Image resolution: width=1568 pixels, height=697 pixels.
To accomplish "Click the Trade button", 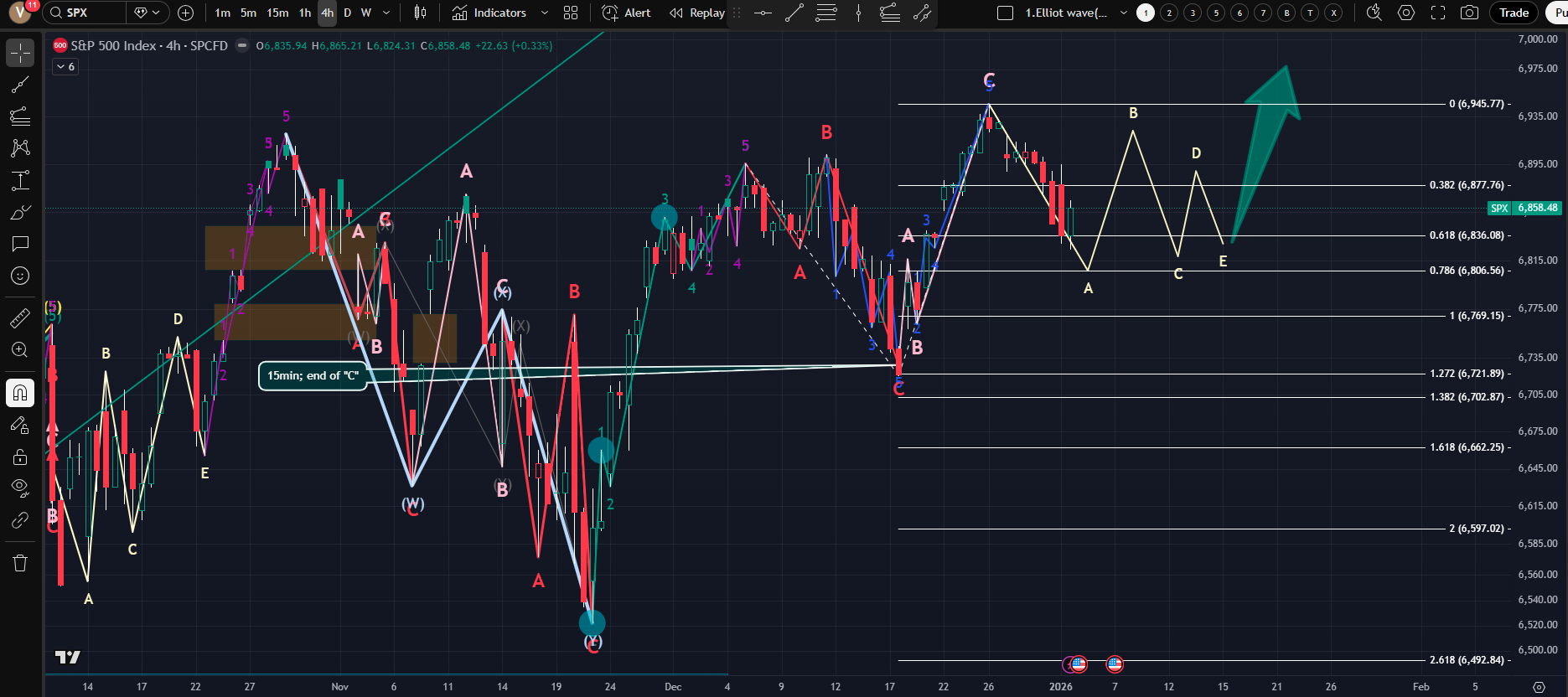I will (1514, 13).
